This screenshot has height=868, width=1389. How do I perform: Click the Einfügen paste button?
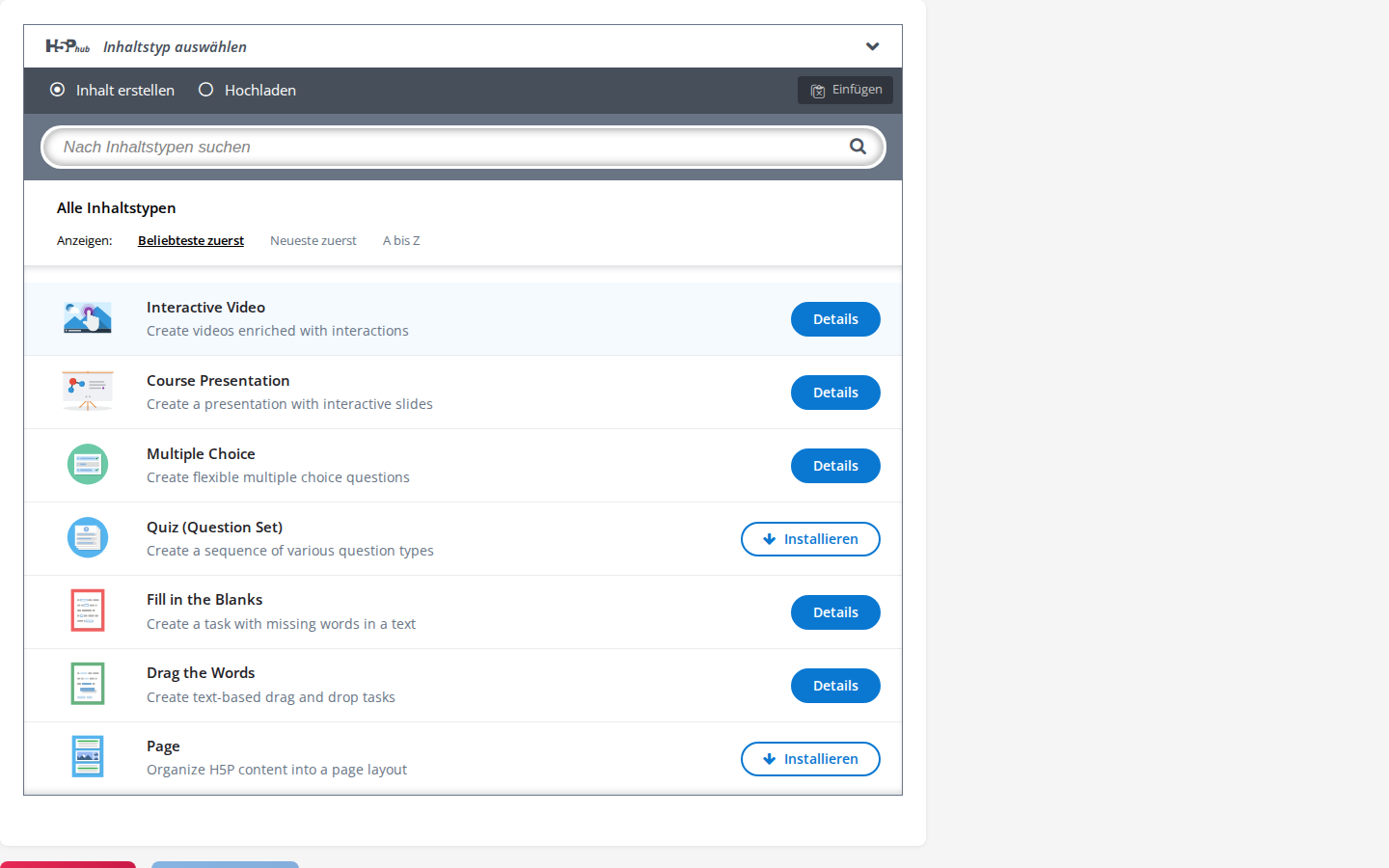[x=845, y=90]
